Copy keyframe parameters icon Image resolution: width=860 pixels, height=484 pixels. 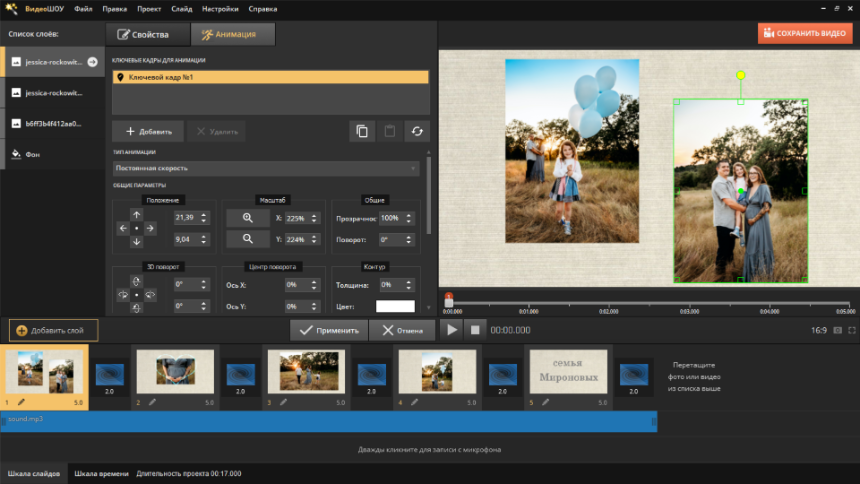[362, 131]
